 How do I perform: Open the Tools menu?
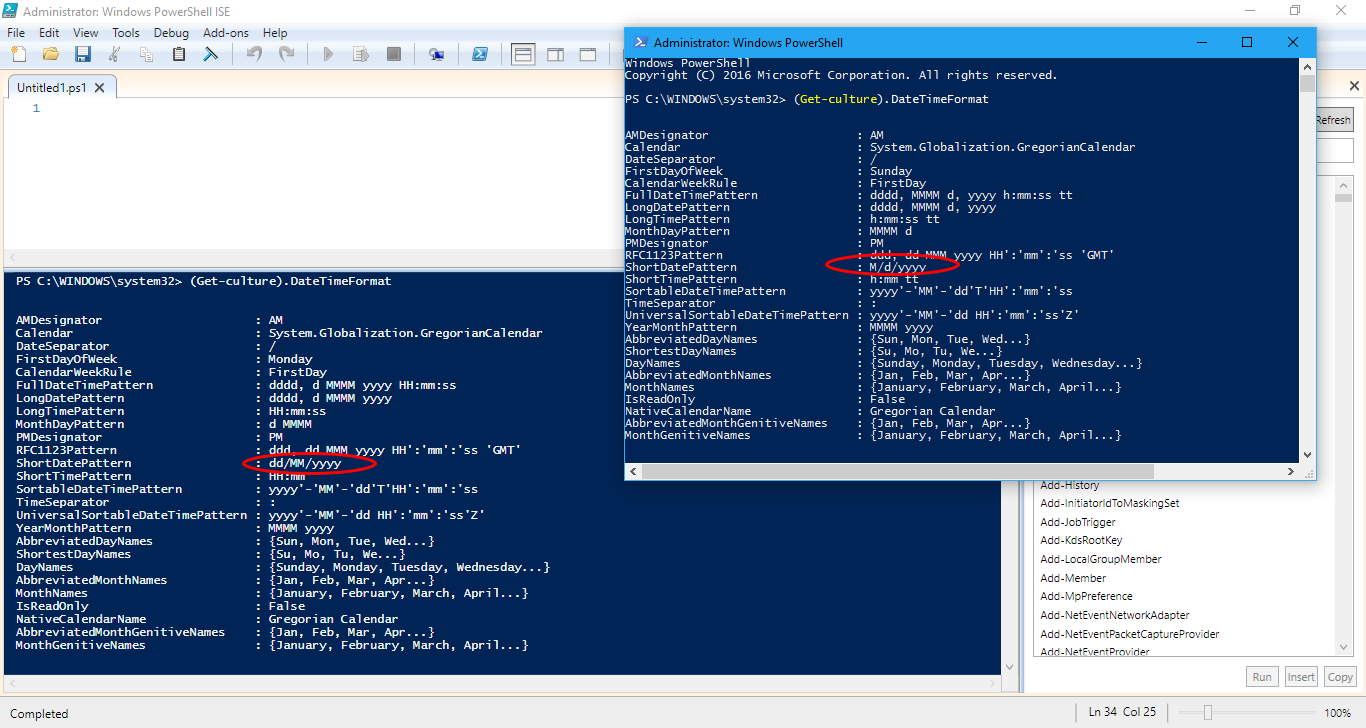point(126,33)
